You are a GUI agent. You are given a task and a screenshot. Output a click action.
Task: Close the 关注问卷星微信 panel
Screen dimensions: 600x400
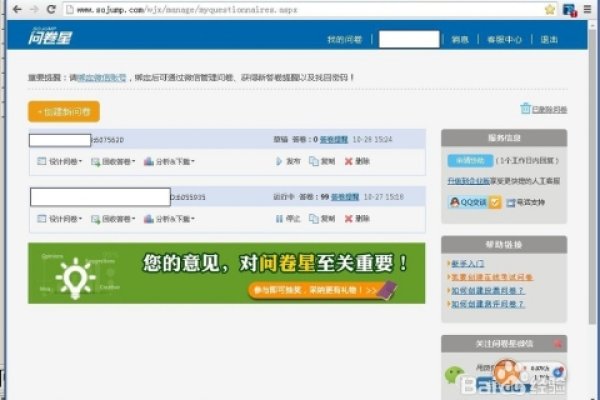pos(558,343)
